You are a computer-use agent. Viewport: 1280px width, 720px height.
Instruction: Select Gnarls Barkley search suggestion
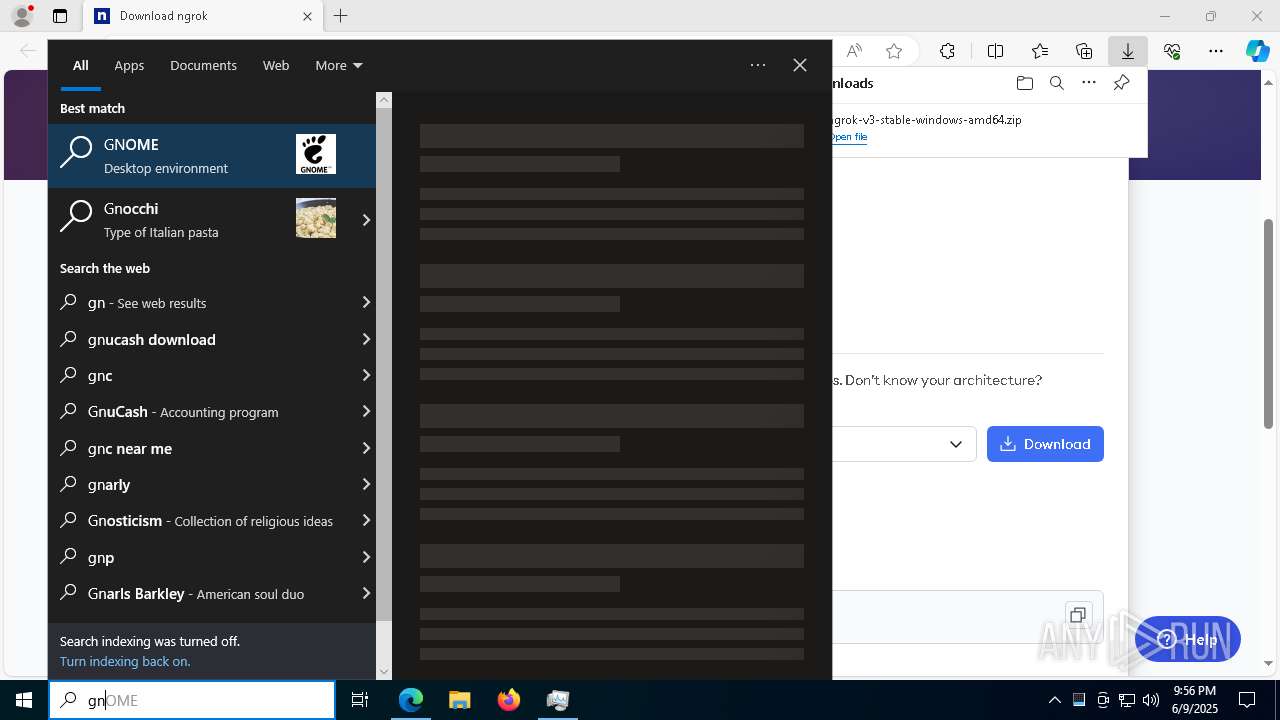[212, 593]
